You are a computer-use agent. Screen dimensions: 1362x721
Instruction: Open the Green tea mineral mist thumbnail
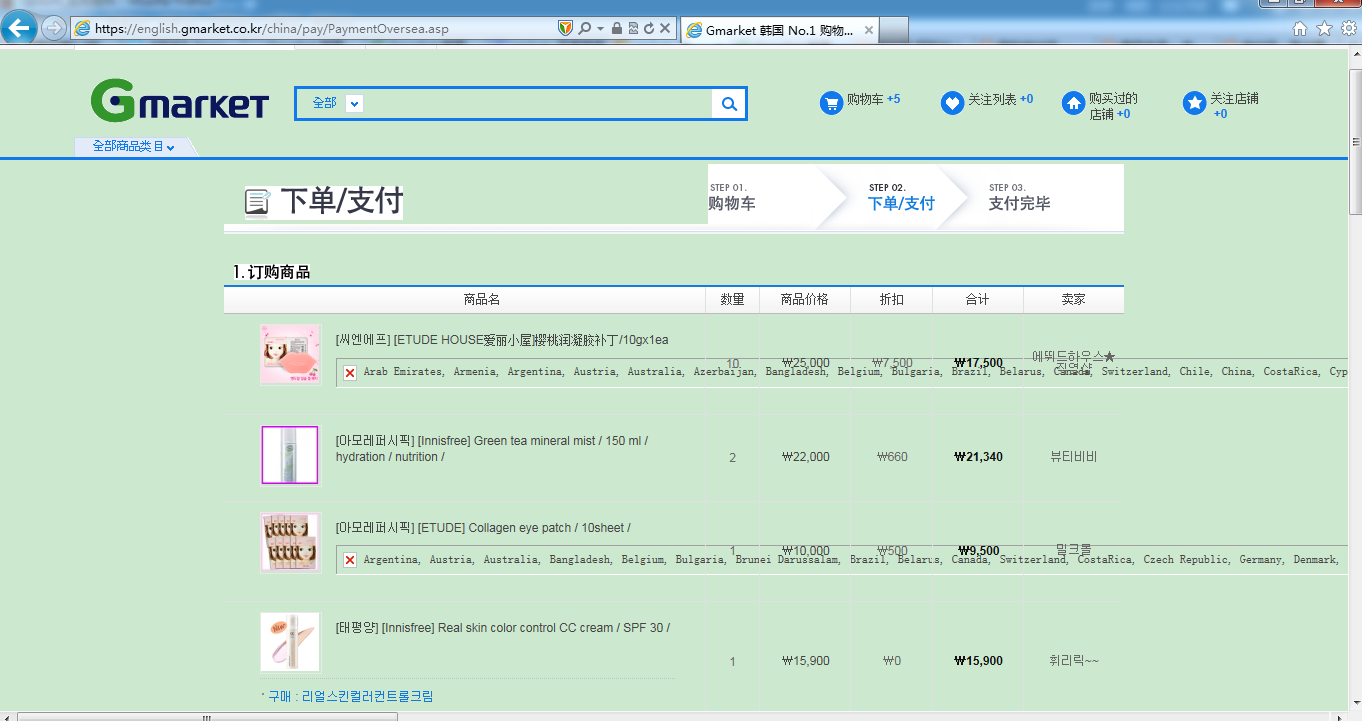pyautogui.click(x=290, y=455)
